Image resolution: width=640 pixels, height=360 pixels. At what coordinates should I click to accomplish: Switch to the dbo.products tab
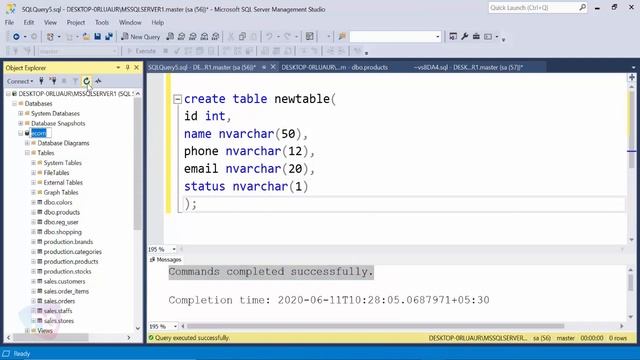click(334, 67)
